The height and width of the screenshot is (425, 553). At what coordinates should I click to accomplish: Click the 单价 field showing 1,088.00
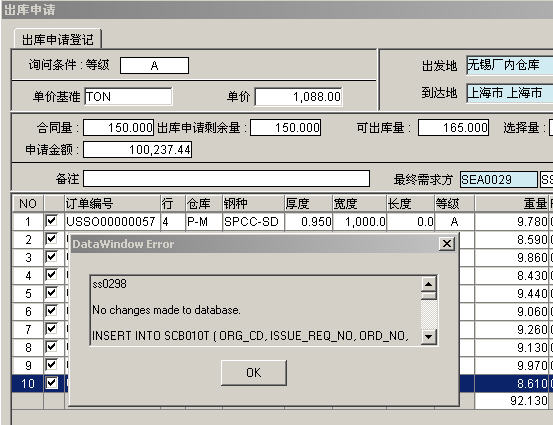298,96
